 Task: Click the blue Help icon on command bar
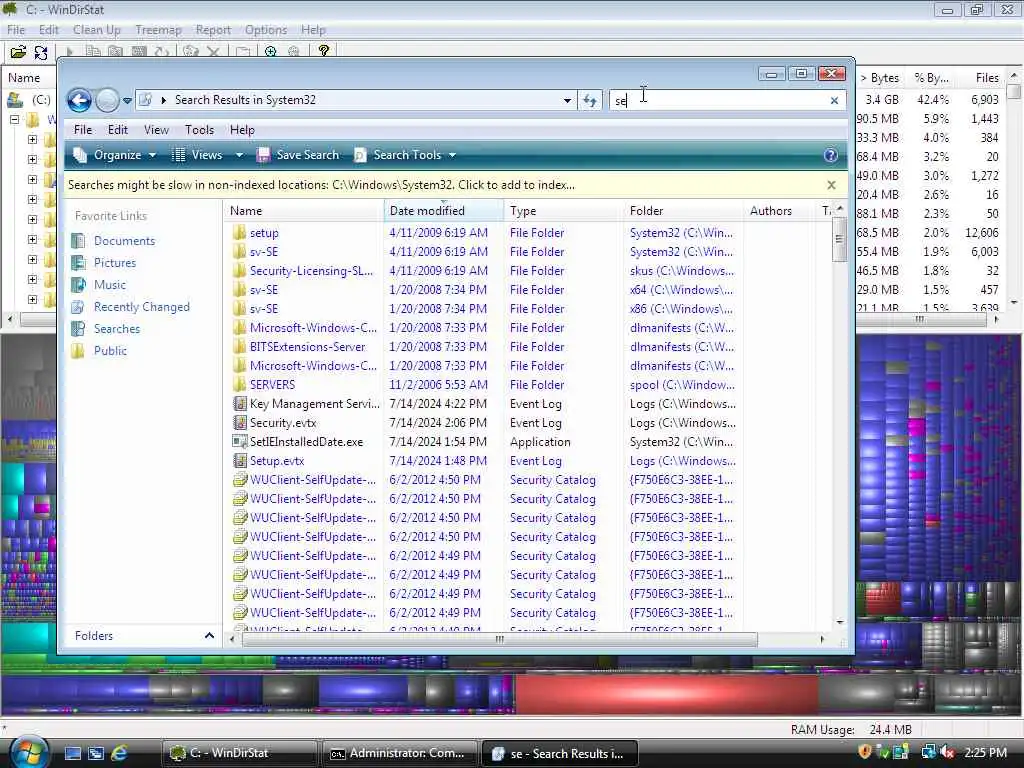pyautogui.click(x=831, y=155)
